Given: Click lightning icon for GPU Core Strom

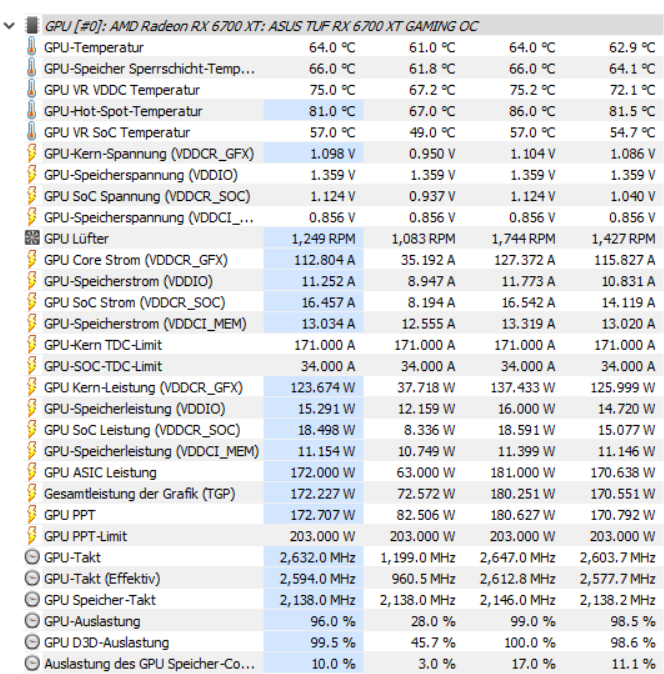Looking at the screenshot, I should (x=31, y=260).
